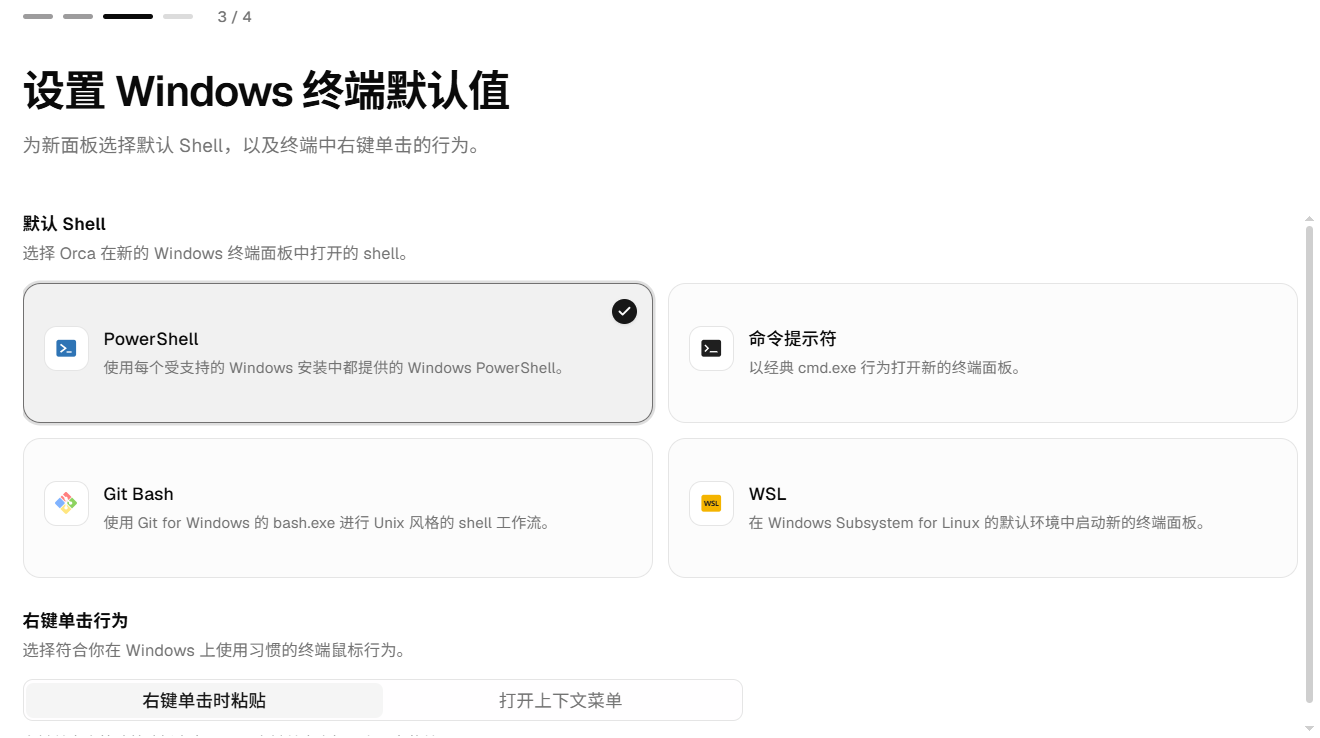Click the second step progress indicator
The height and width of the screenshot is (738, 1320).
78,17
